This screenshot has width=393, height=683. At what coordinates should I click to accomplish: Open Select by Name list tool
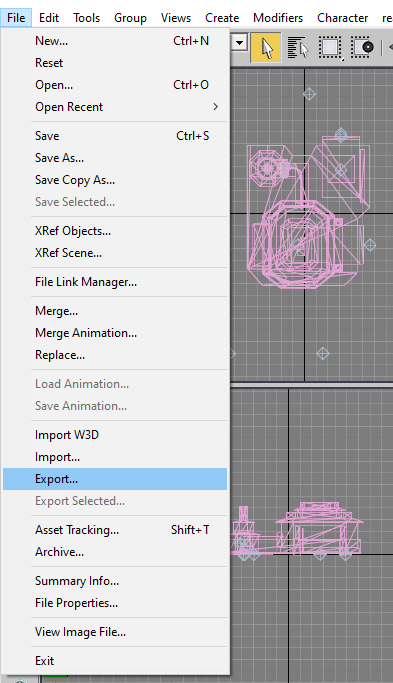(x=298, y=47)
